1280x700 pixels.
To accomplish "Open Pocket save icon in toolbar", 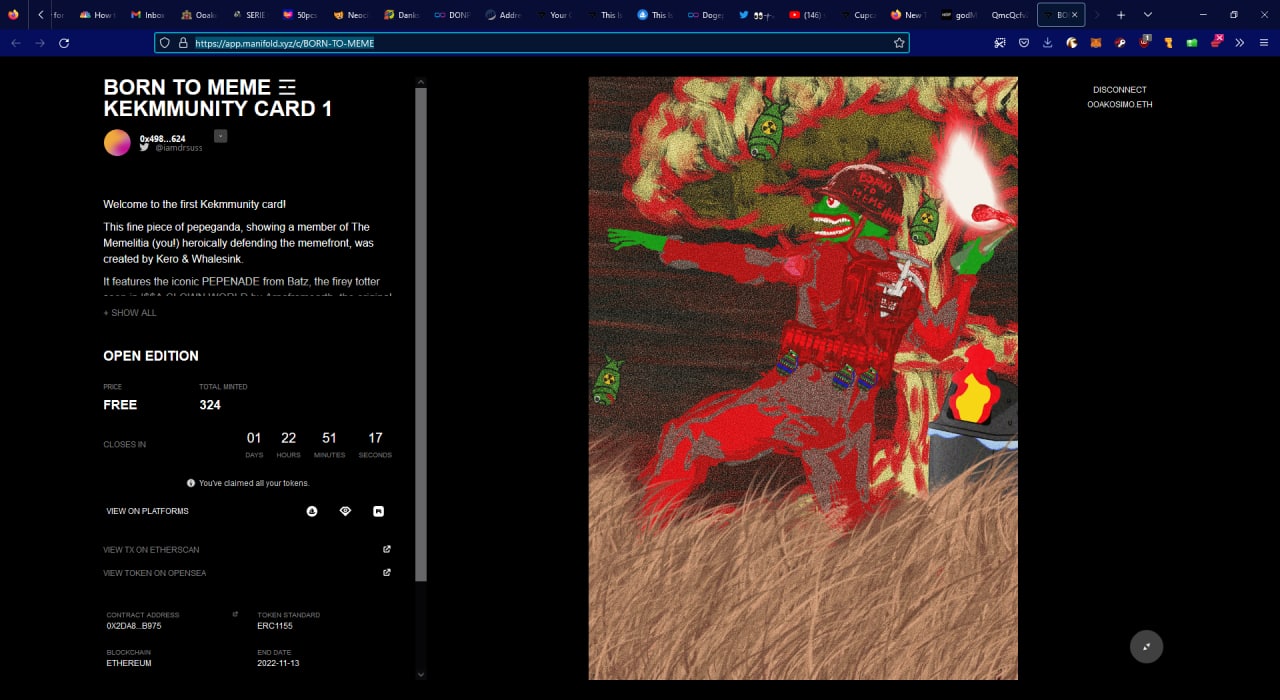I will 1024,43.
